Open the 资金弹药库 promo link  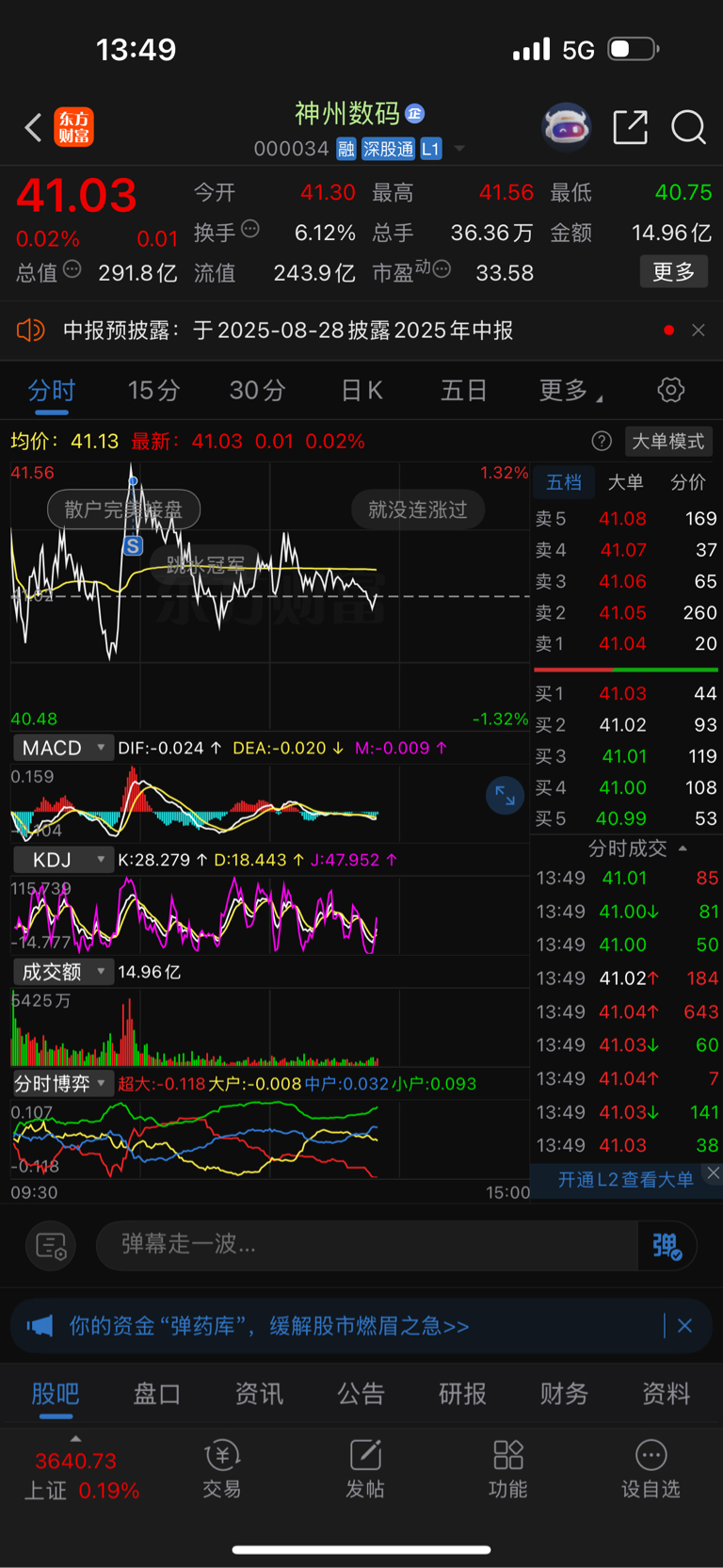[x=269, y=1326]
